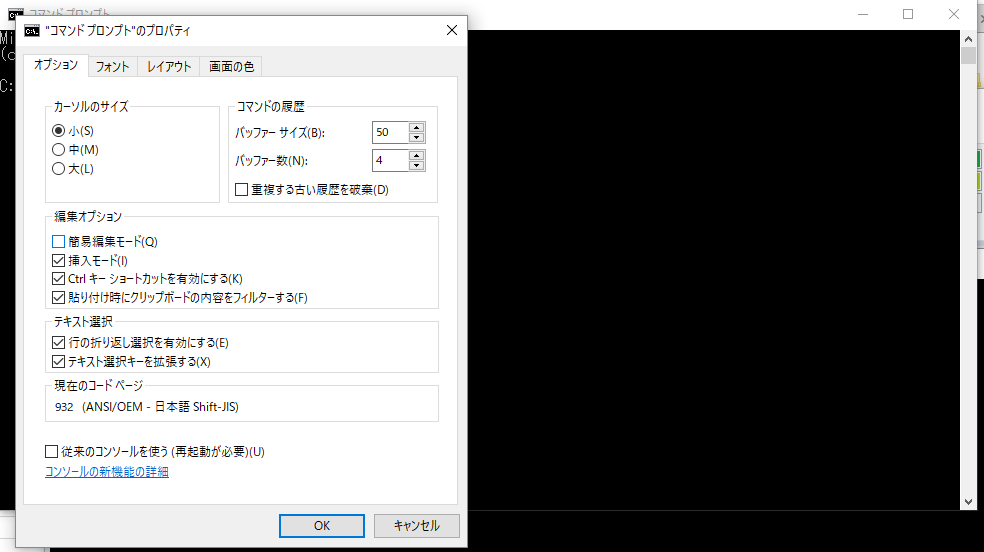Toggle Ctrl キー ショートカットを有効にする(K) checkbox
This screenshot has height=552, width=984.
click(x=58, y=279)
